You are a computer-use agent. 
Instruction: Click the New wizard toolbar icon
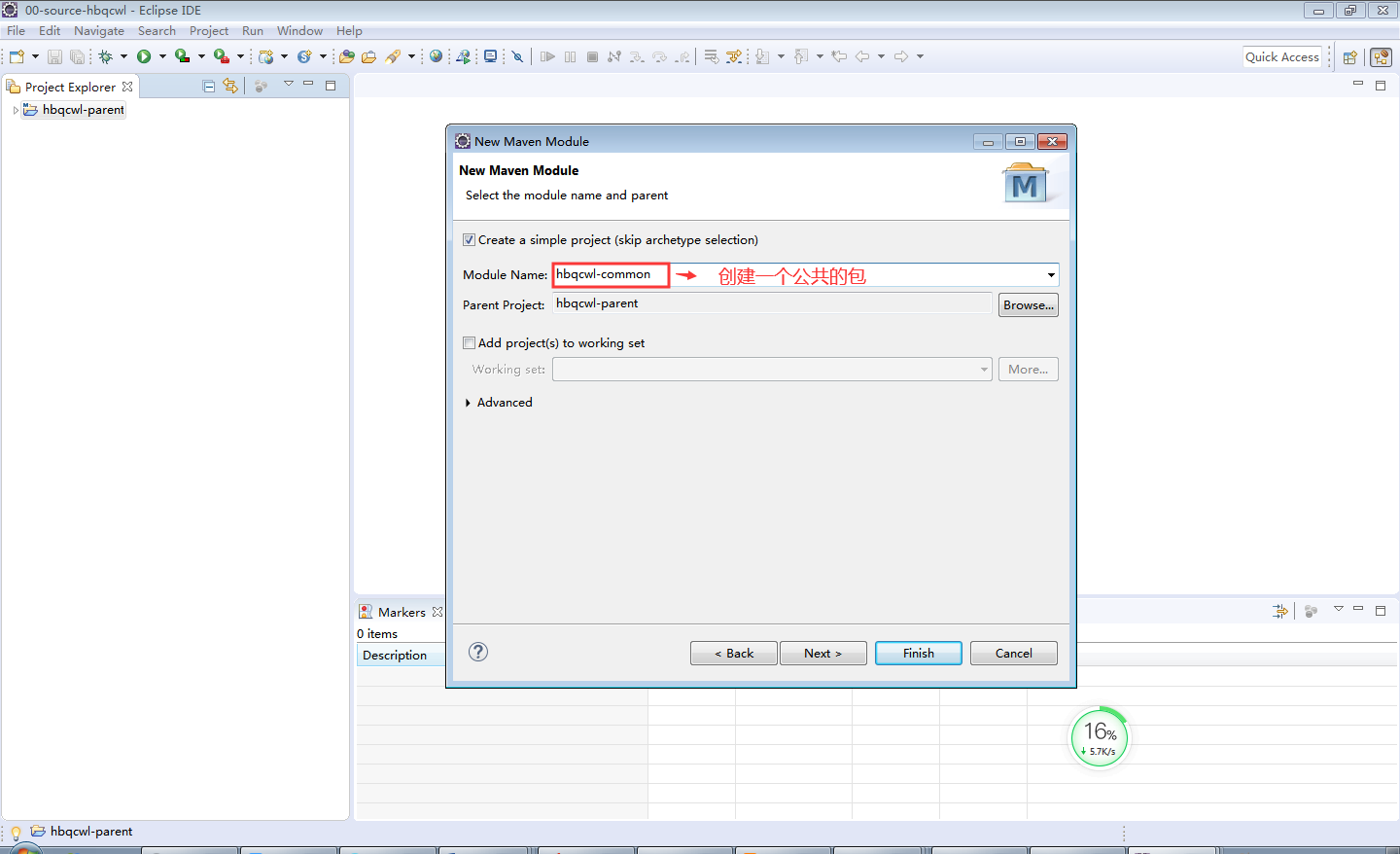click(17, 56)
